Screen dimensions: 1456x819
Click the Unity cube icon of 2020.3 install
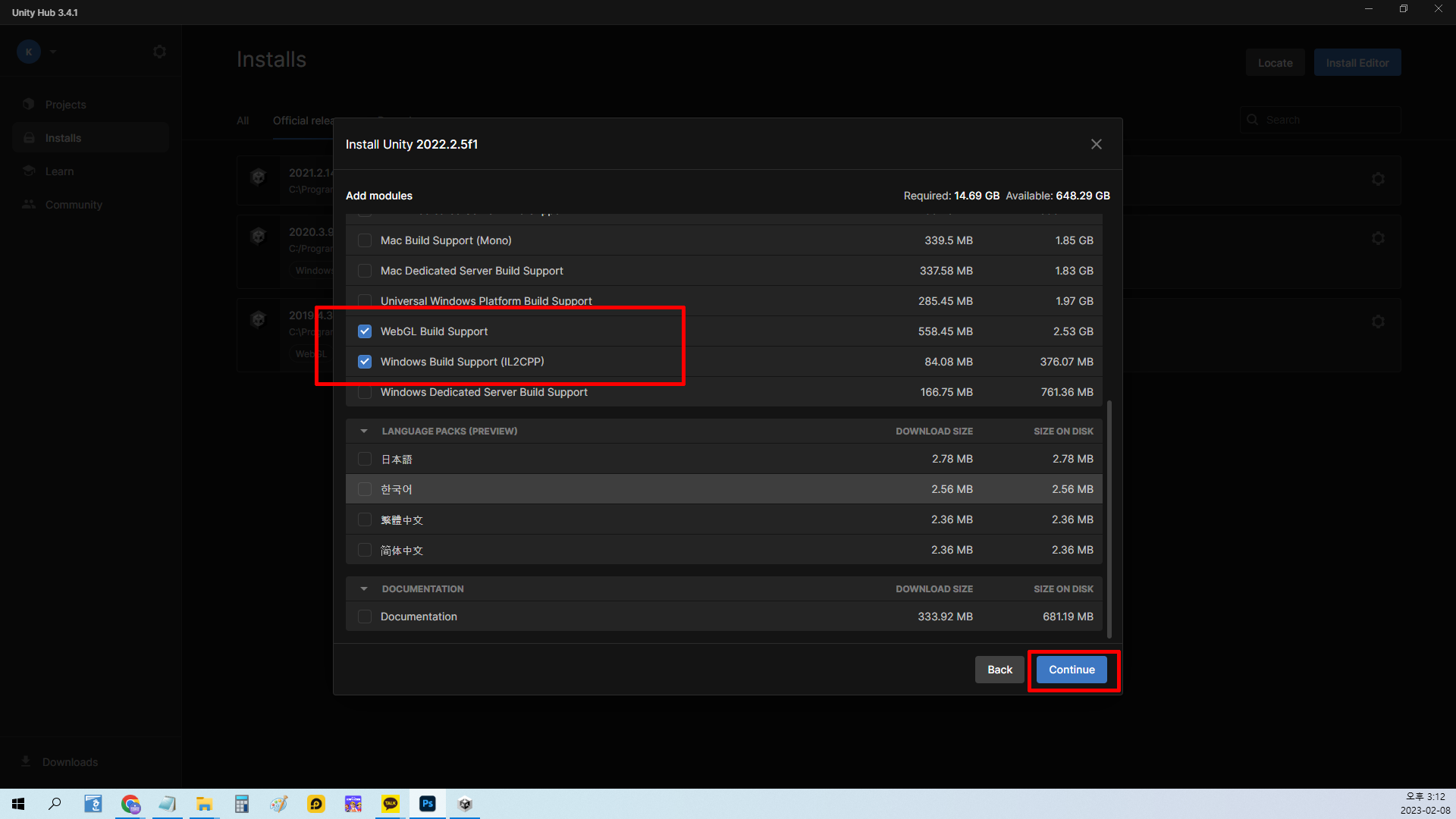tap(258, 236)
